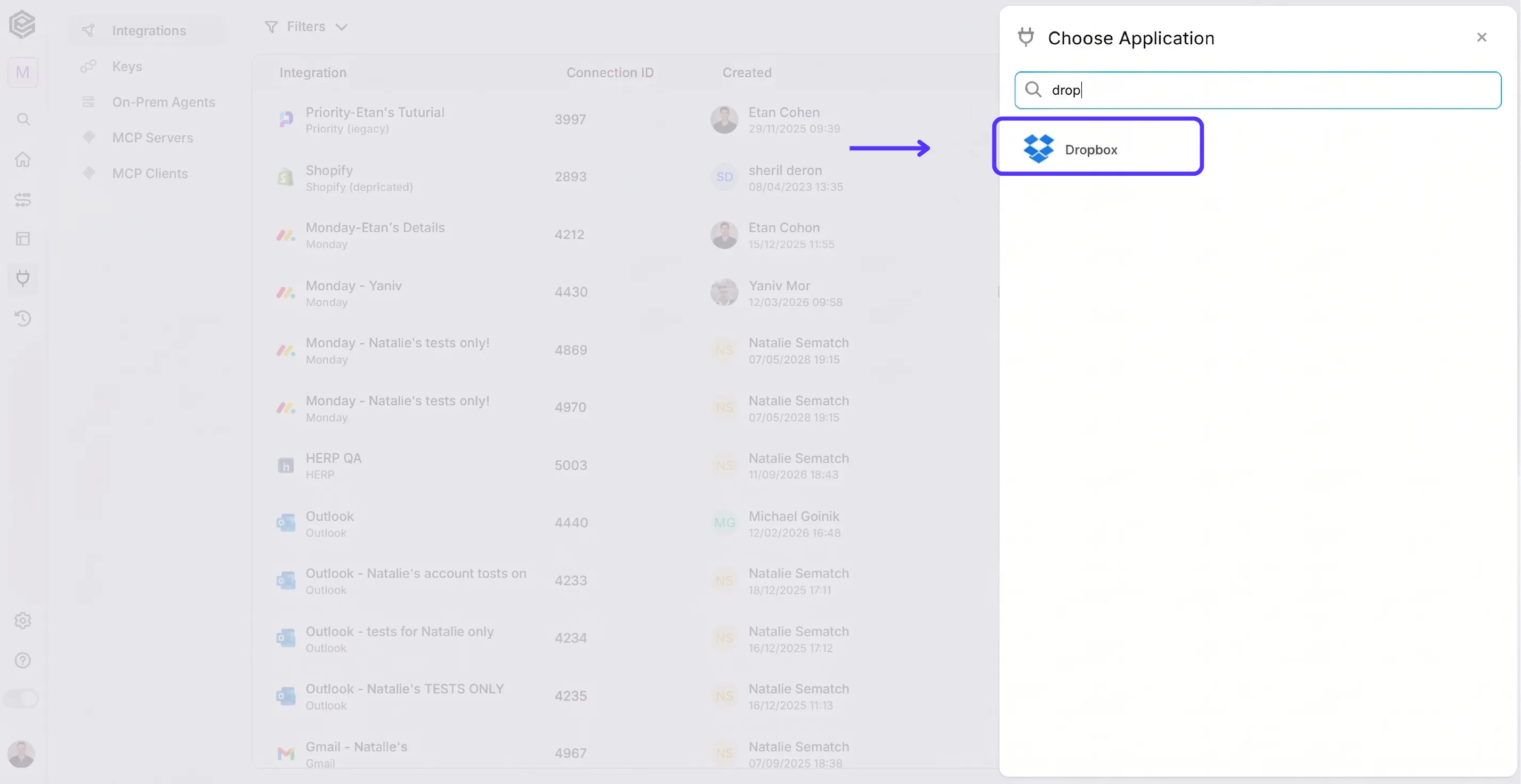Sort by the Created column header

[747, 72]
